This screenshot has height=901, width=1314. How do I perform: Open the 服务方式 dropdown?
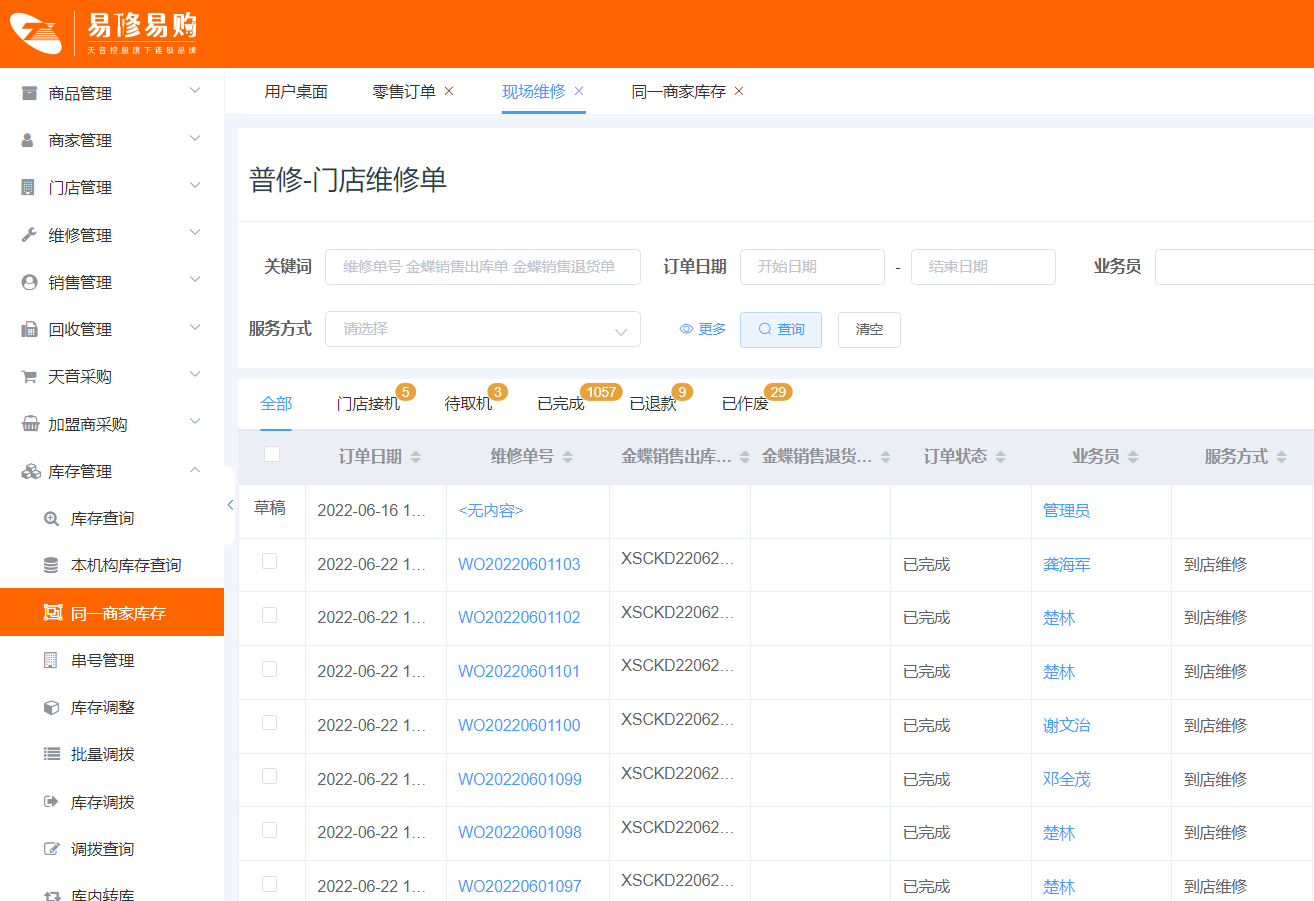click(x=482, y=329)
